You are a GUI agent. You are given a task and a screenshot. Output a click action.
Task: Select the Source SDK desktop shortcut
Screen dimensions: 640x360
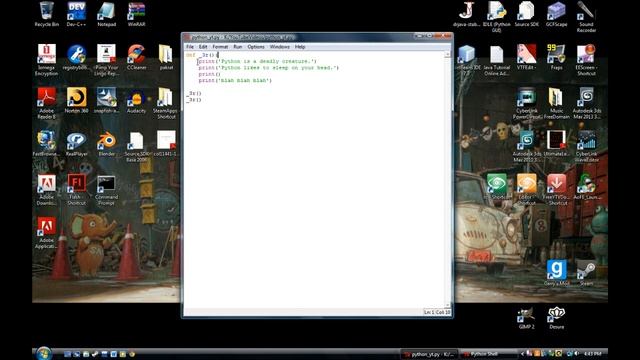527,14
